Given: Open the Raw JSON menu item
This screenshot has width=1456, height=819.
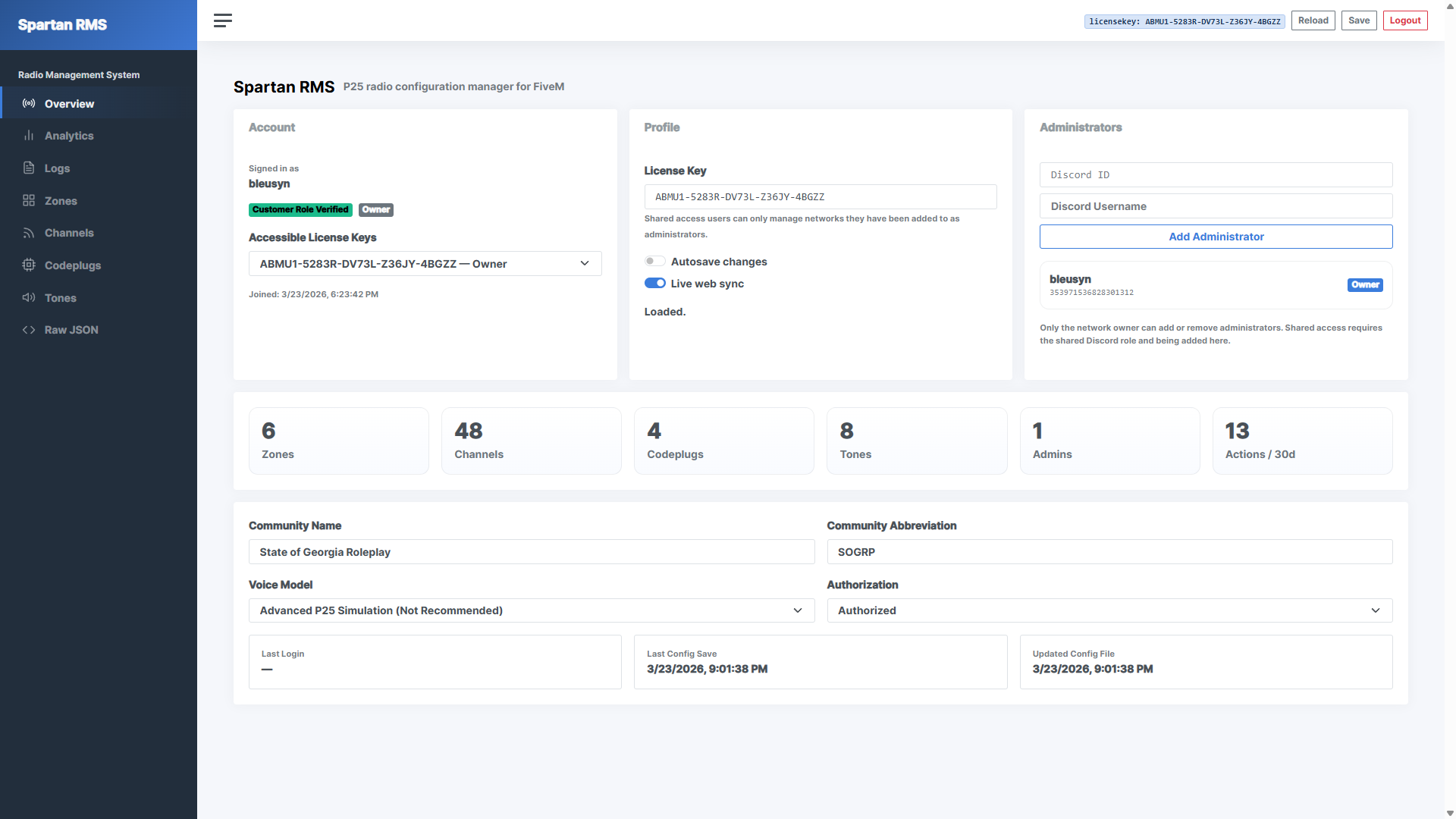Looking at the screenshot, I should (x=71, y=330).
